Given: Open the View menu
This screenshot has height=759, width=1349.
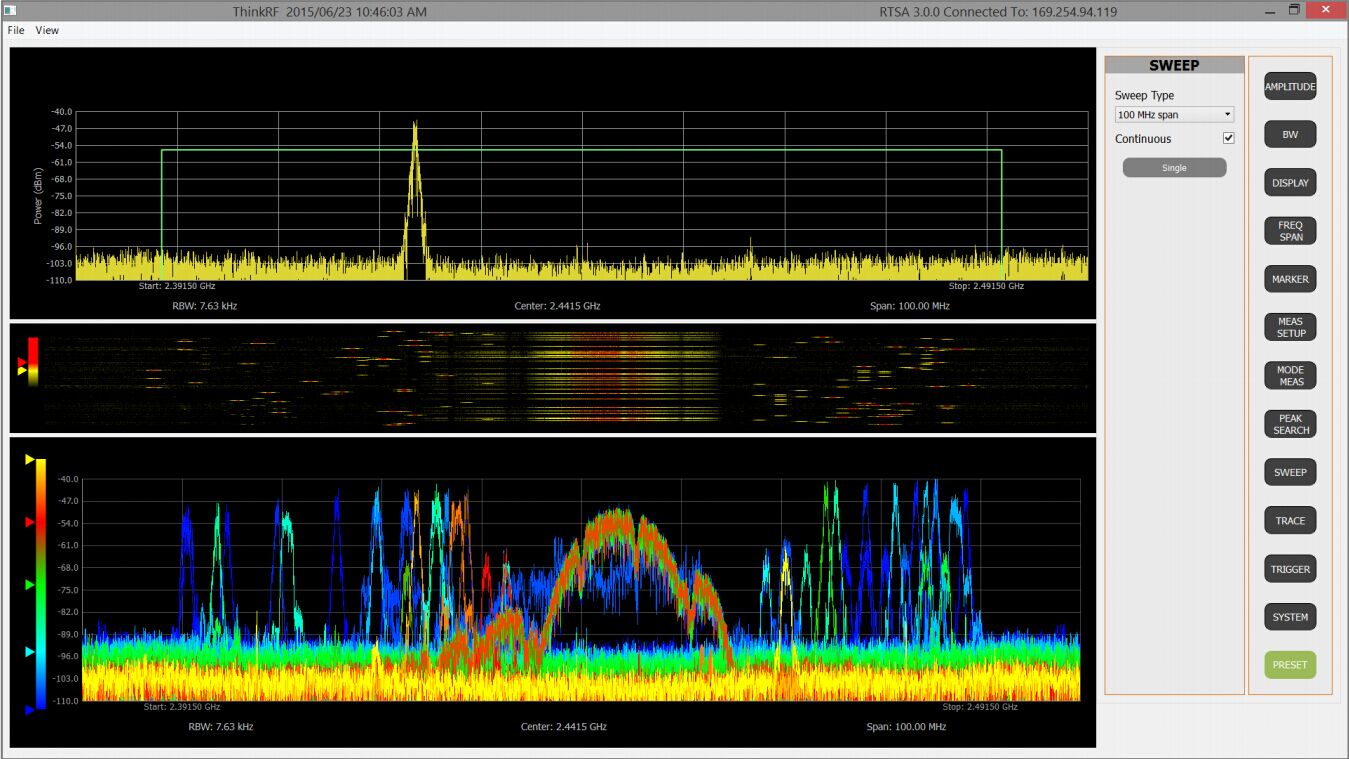Looking at the screenshot, I should click(x=47, y=30).
